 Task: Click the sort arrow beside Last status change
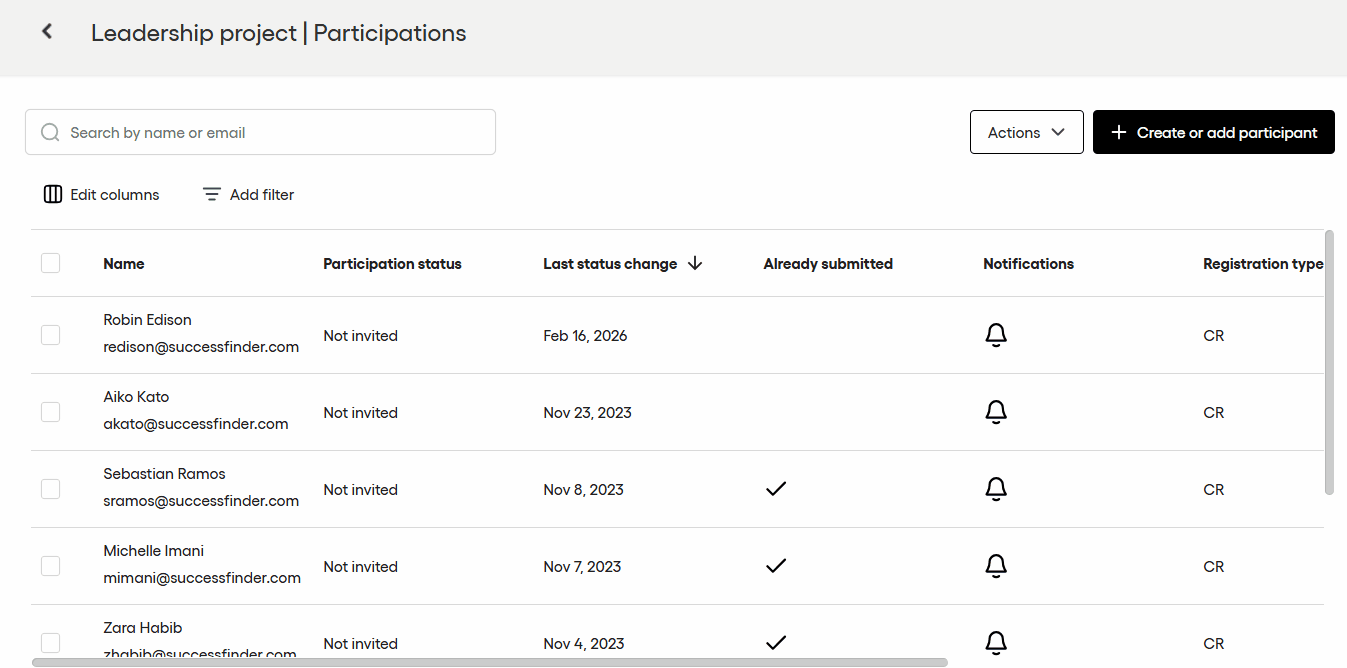pos(695,263)
